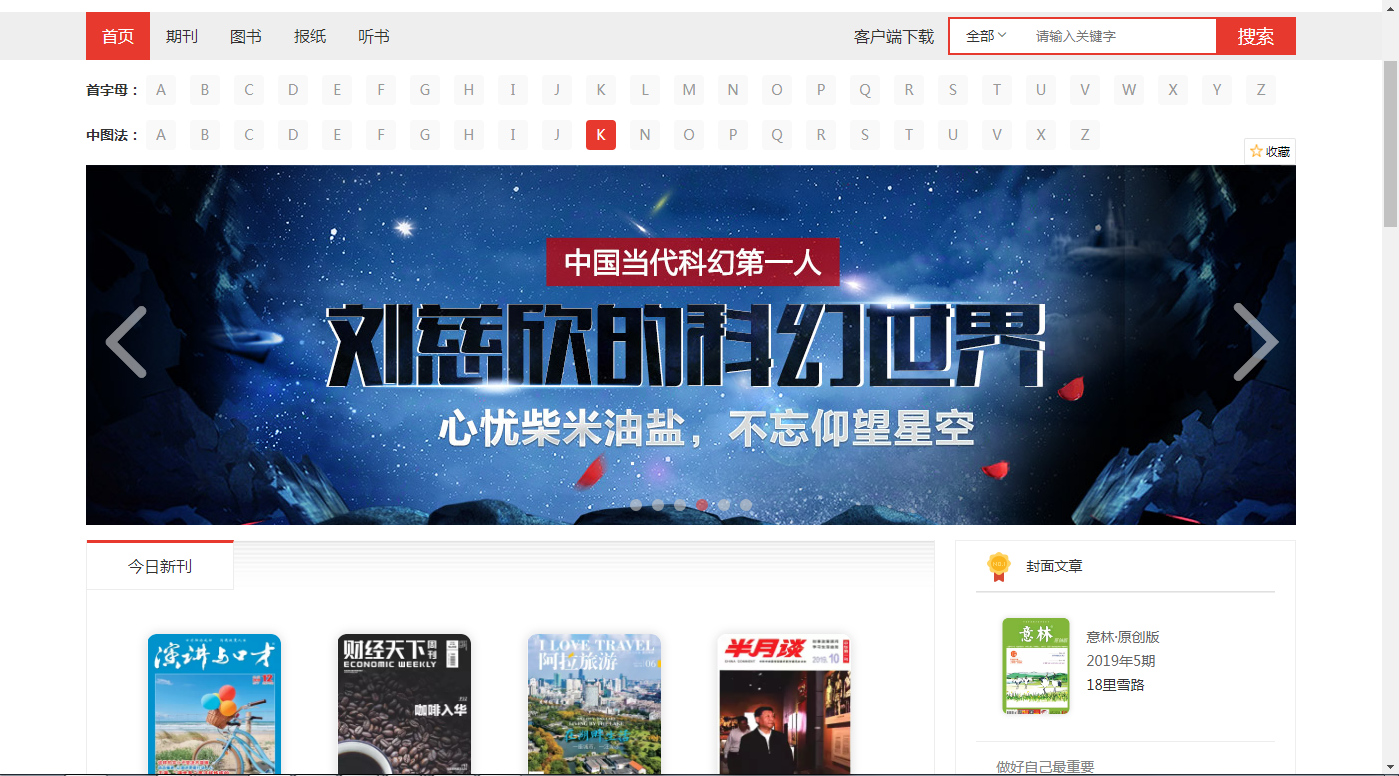Choose category J in the 中图法 row
Image resolution: width=1399 pixels, height=776 pixels.
557,135
